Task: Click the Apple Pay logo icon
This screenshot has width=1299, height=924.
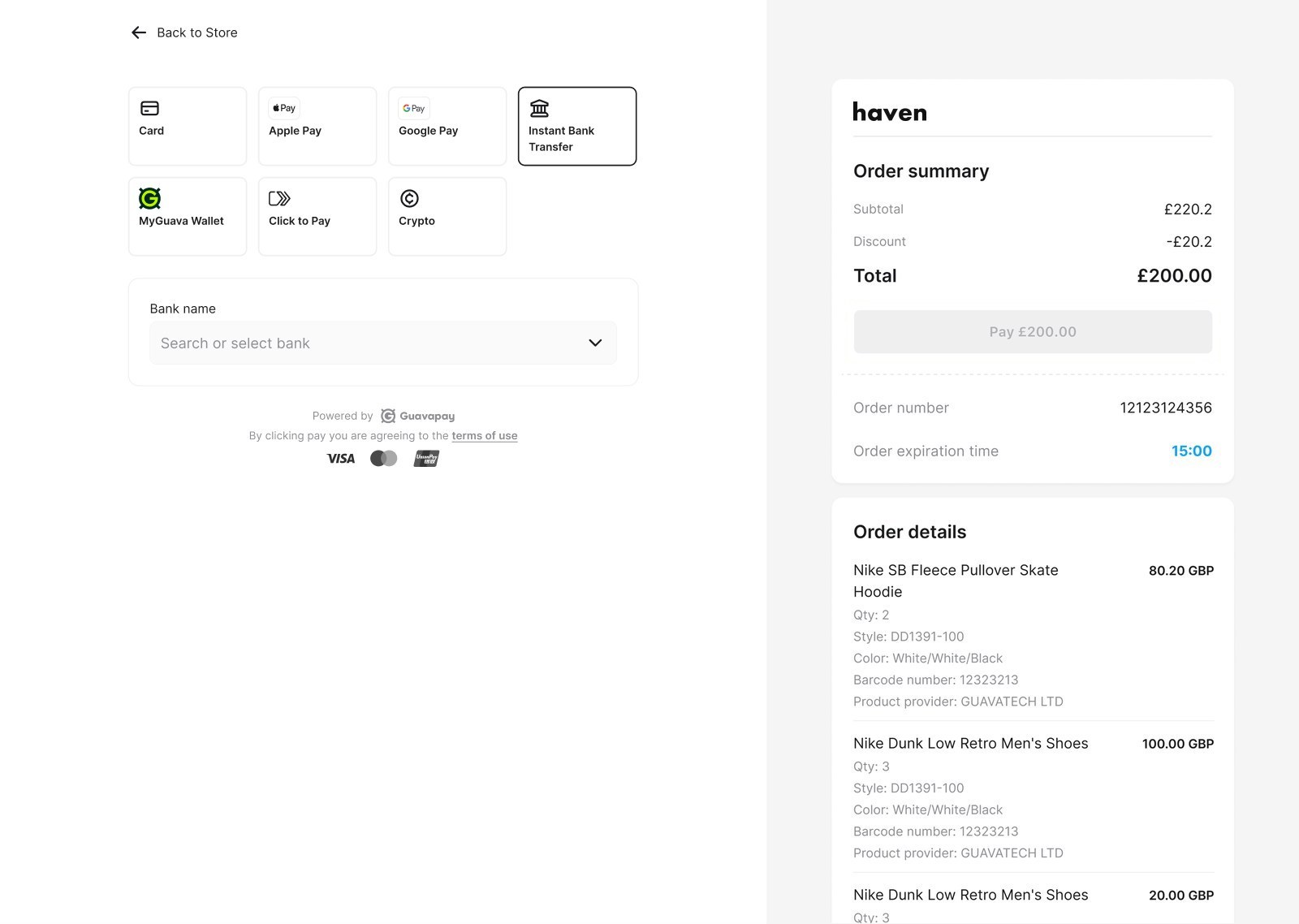Action: (x=284, y=108)
